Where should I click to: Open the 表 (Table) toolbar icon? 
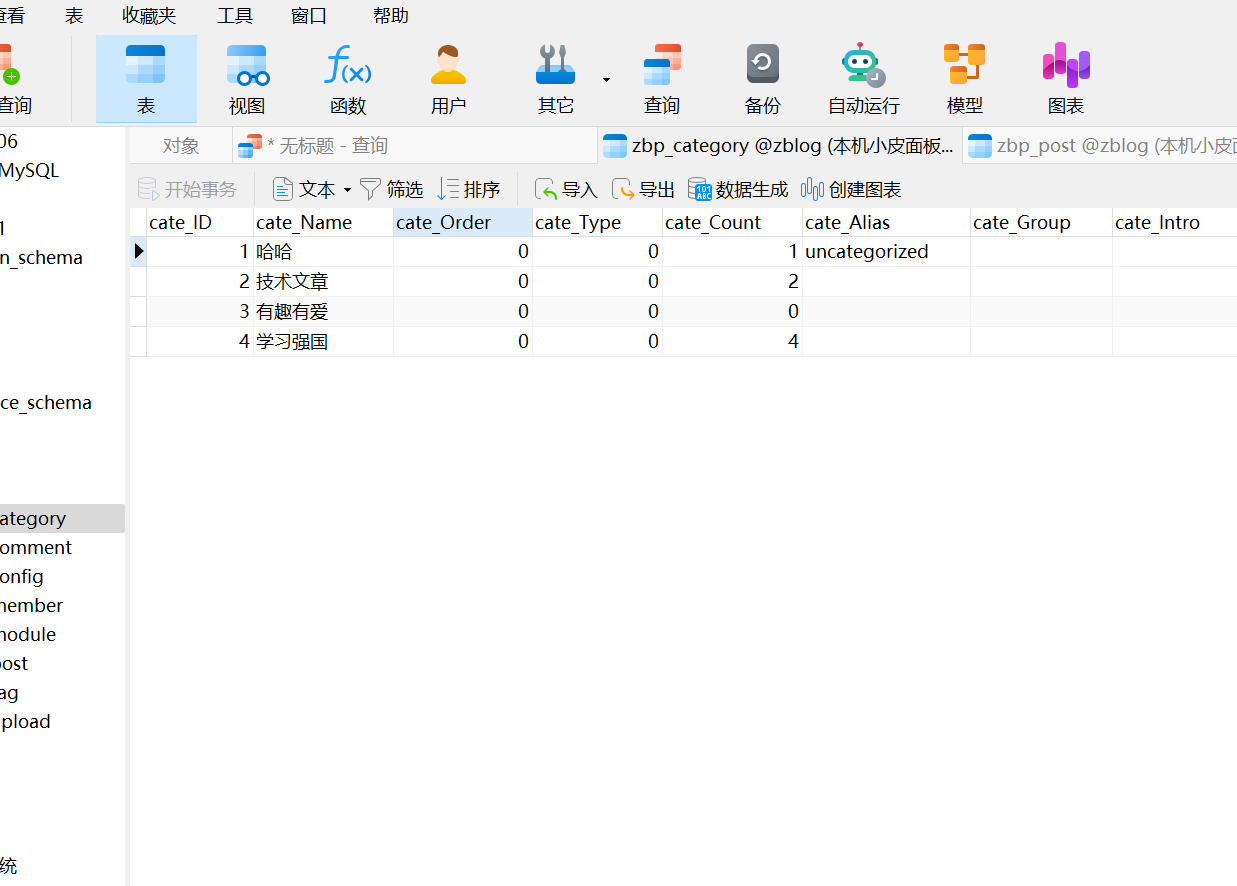(x=146, y=79)
